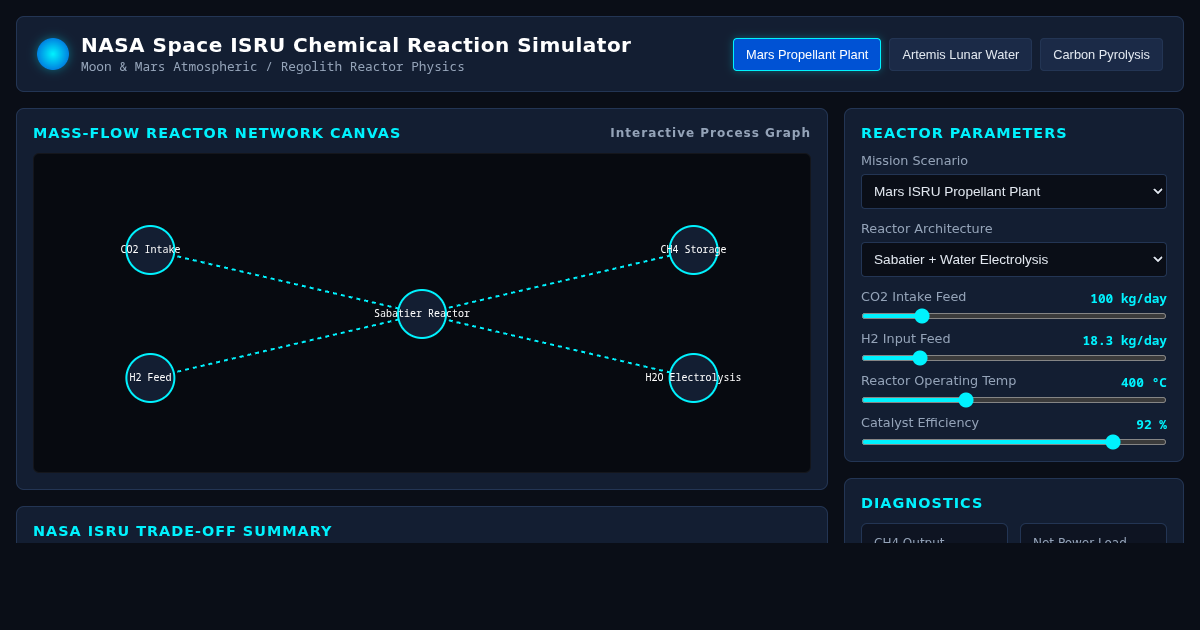Select the H2 Feed node
Screen dimensions: 1200x630
click(x=150, y=378)
